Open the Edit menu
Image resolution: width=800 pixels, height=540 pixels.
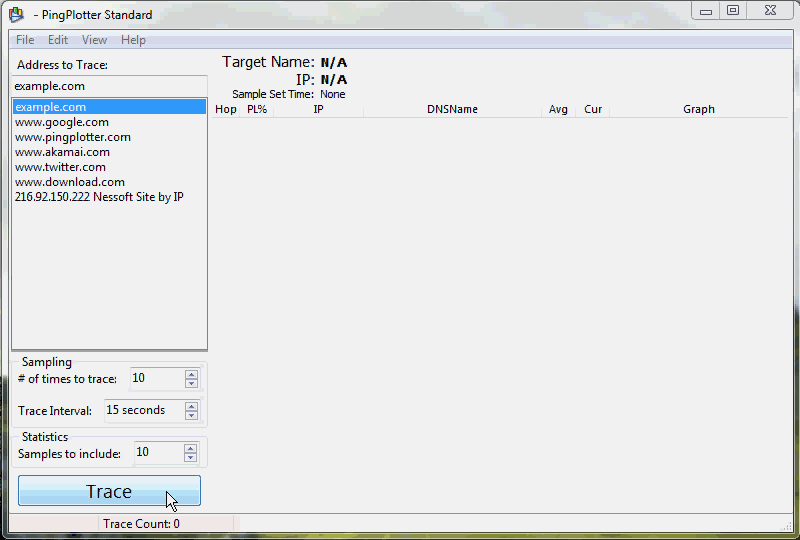[58, 40]
